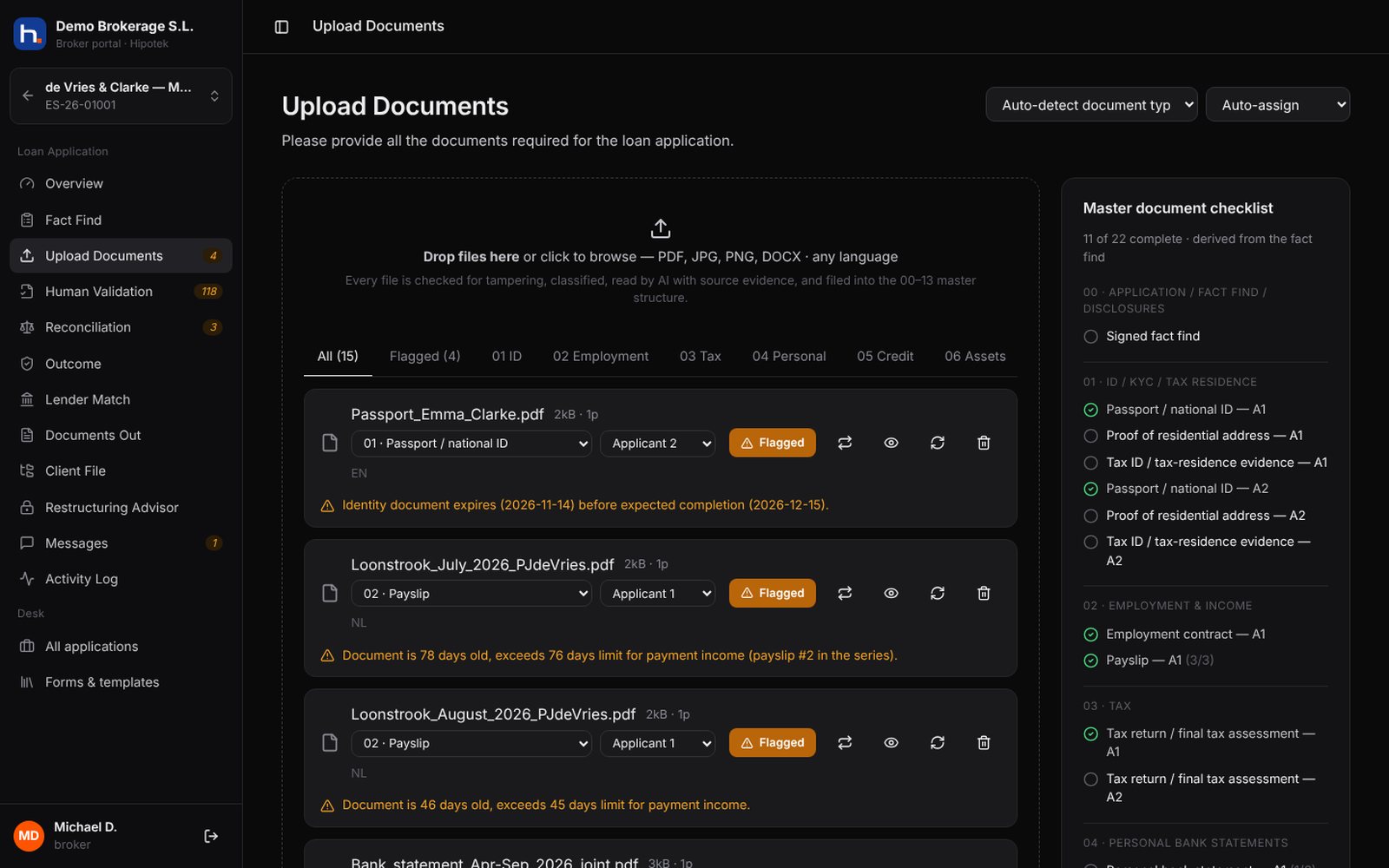Screen dimensions: 1389x868
Task: Switch to Flagged (4) tab
Action: (x=425, y=356)
